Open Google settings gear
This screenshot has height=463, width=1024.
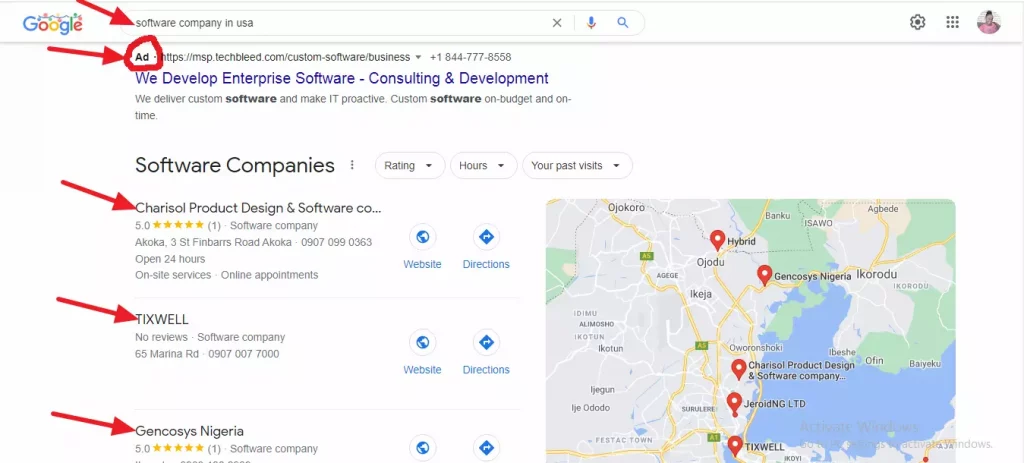point(918,22)
